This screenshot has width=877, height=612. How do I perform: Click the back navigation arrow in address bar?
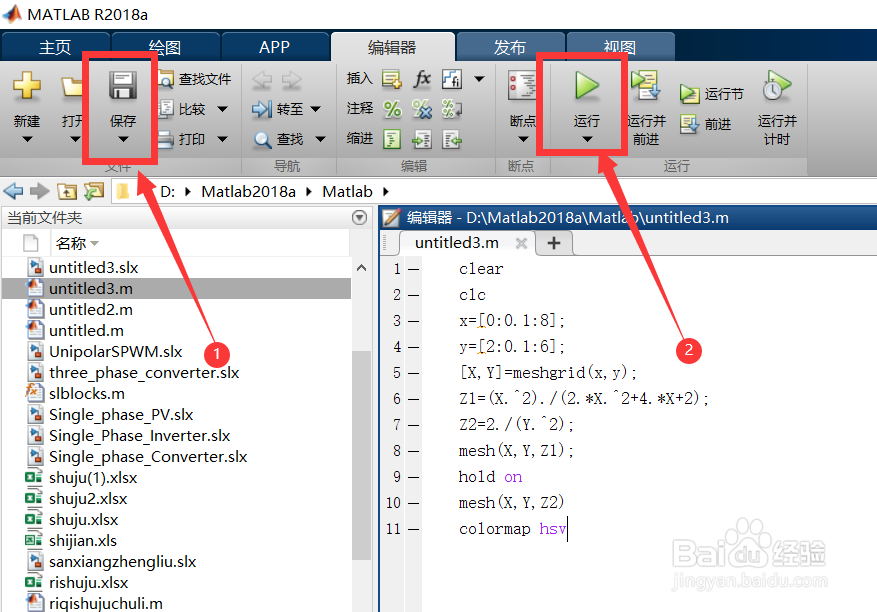(x=13, y=192)
